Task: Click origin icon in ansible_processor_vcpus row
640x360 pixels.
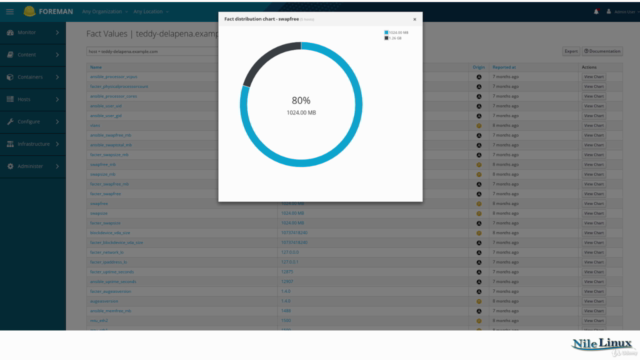Action: click(x=479, y=77)
